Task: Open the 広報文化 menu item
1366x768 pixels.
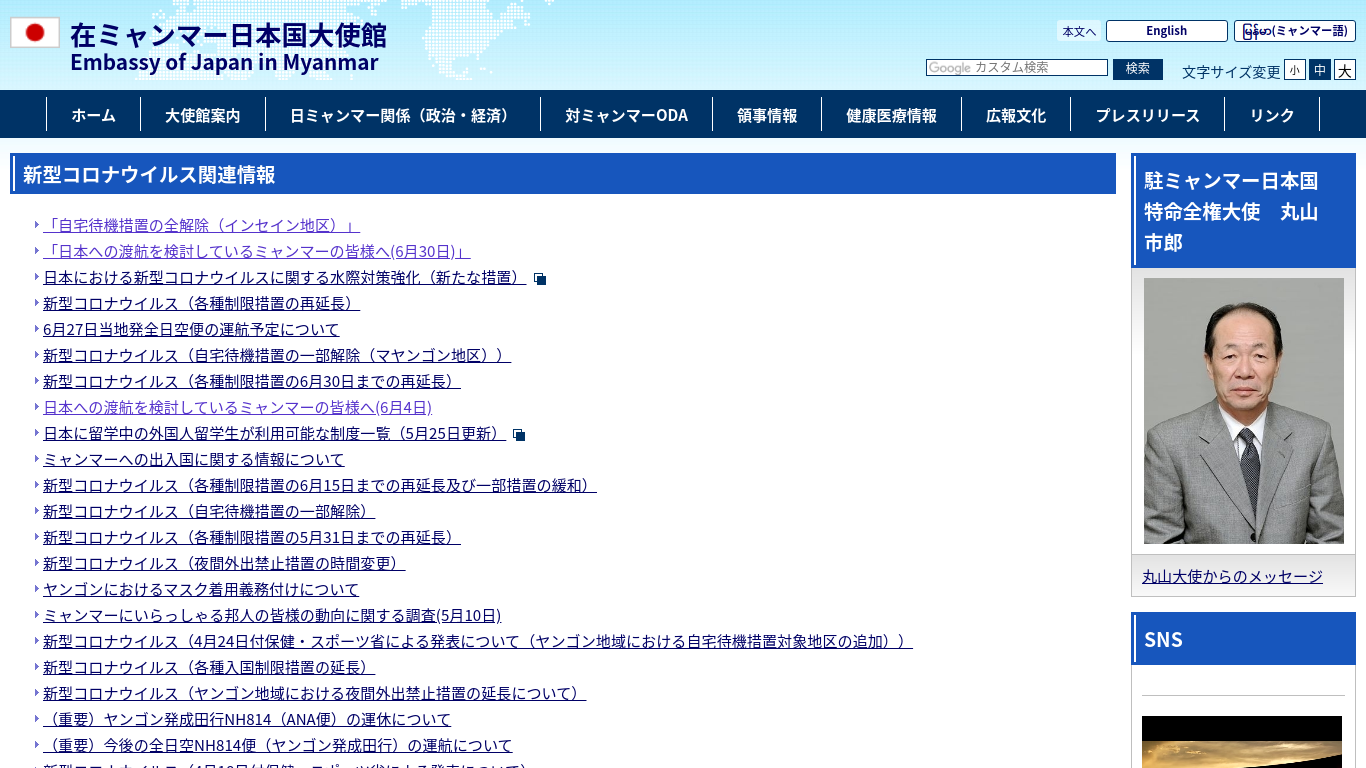Action: point(1016,115)
